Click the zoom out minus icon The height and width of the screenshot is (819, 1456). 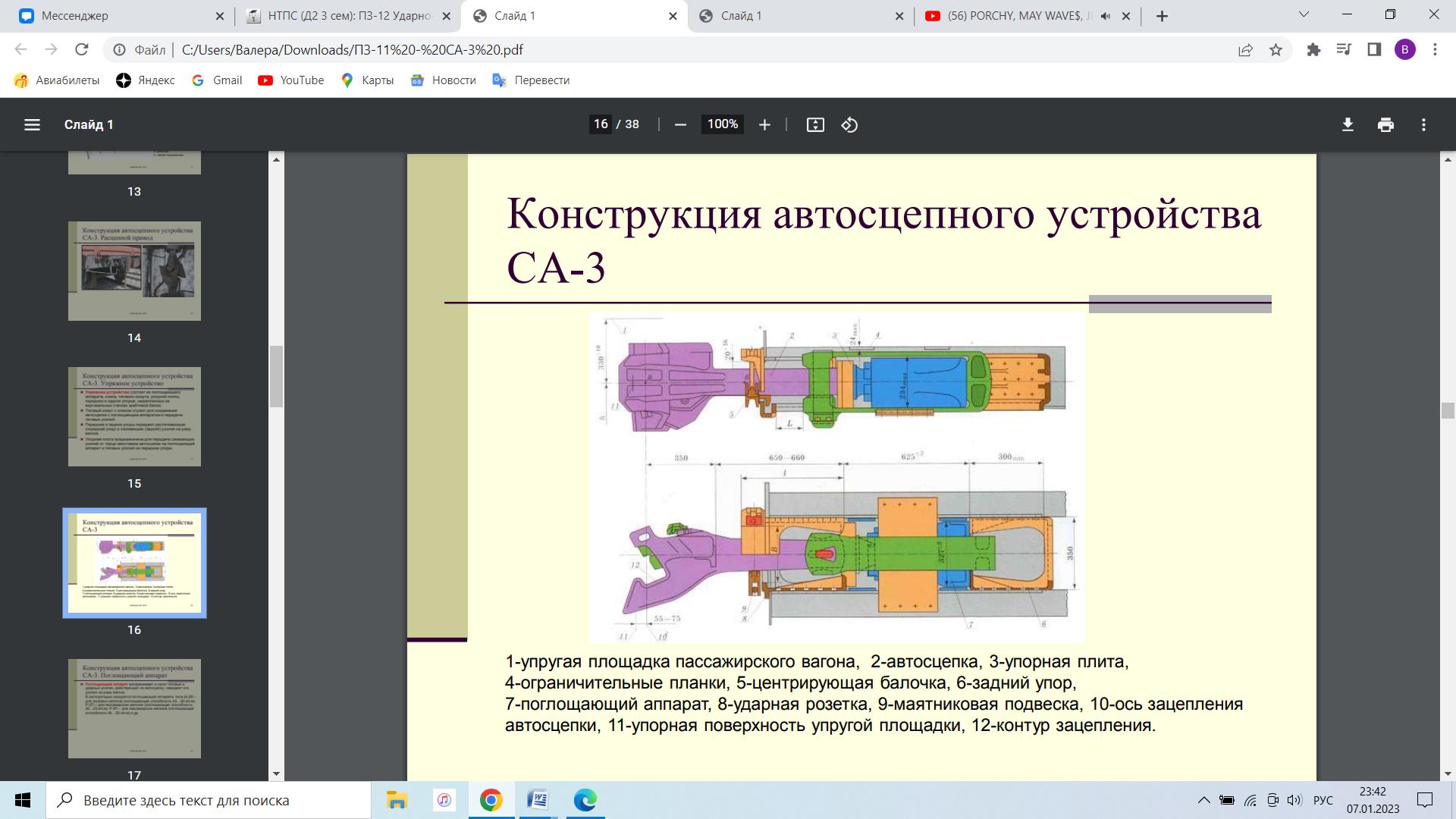coord(680,124)
